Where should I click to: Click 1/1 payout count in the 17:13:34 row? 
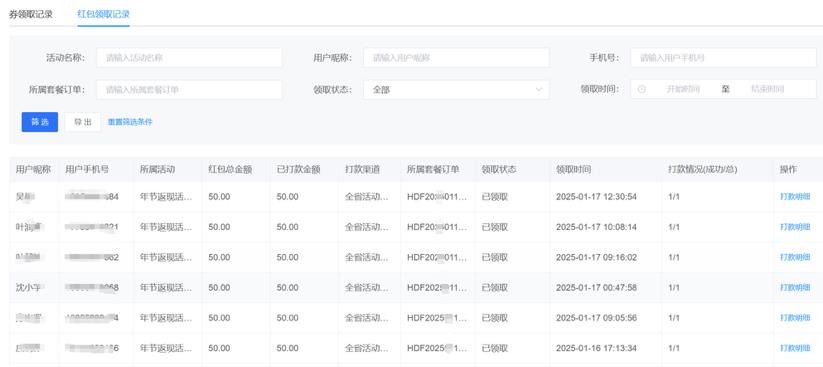tap(674, 348)
